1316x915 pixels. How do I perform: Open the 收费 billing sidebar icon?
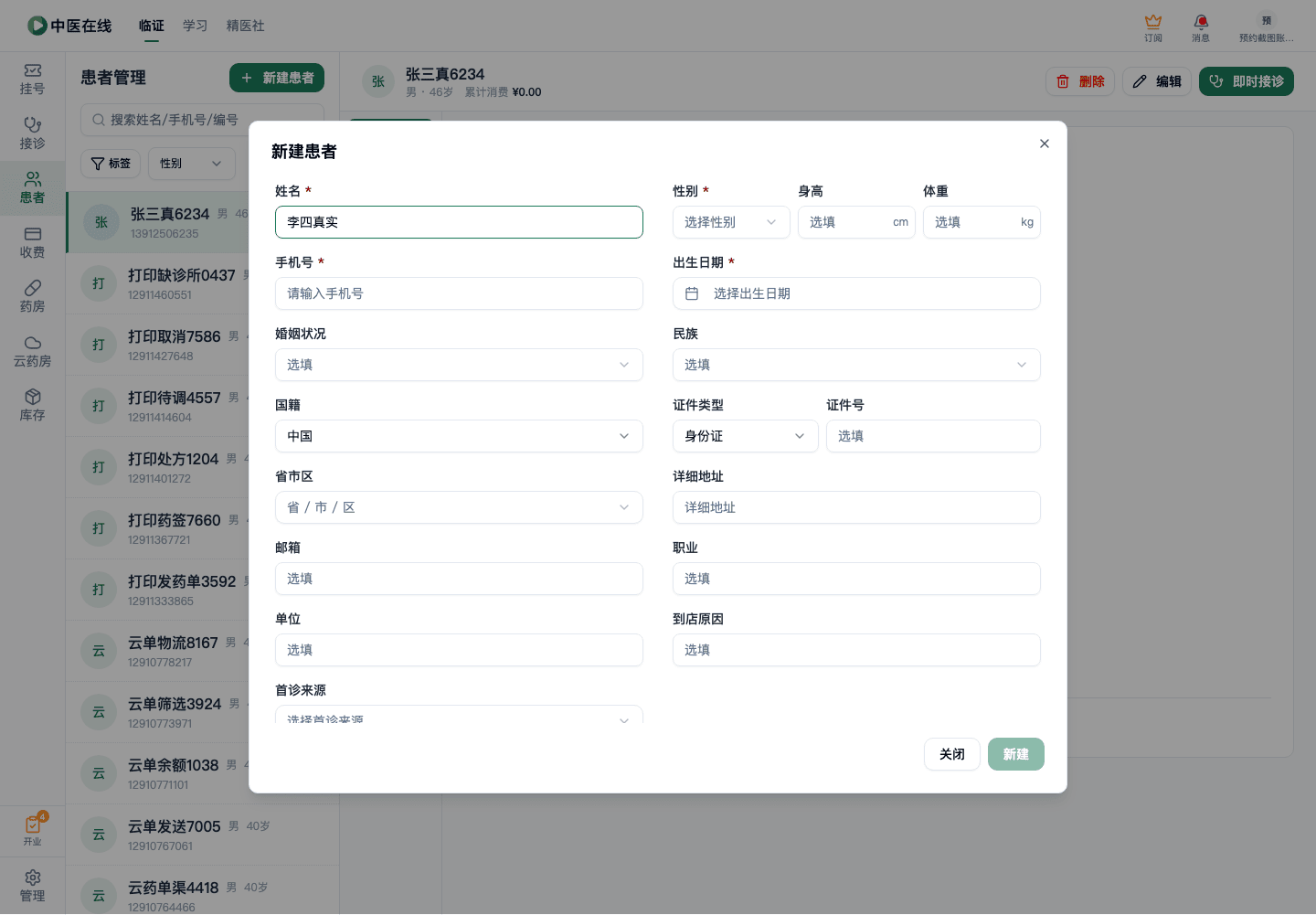(32, 242)
